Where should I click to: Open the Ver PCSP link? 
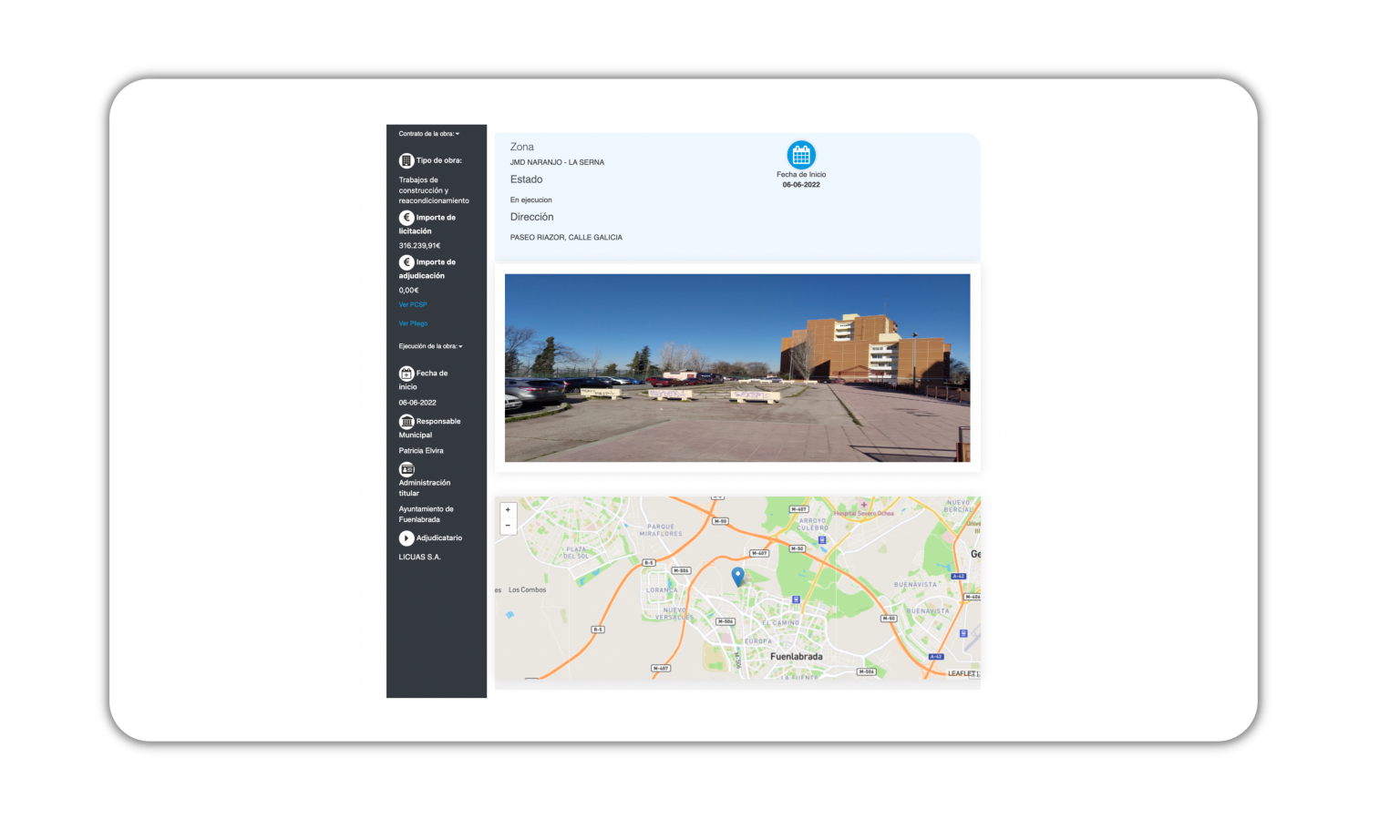point(413,304)
